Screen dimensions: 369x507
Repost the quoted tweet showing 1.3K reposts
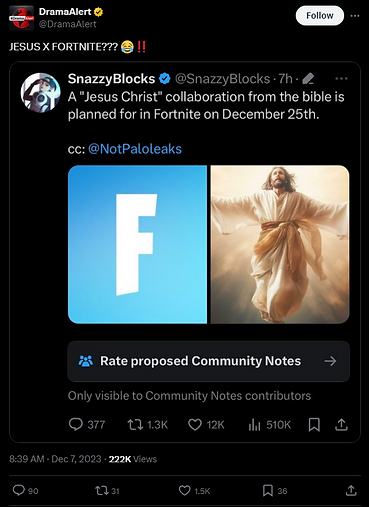click(x=147, y=425)
